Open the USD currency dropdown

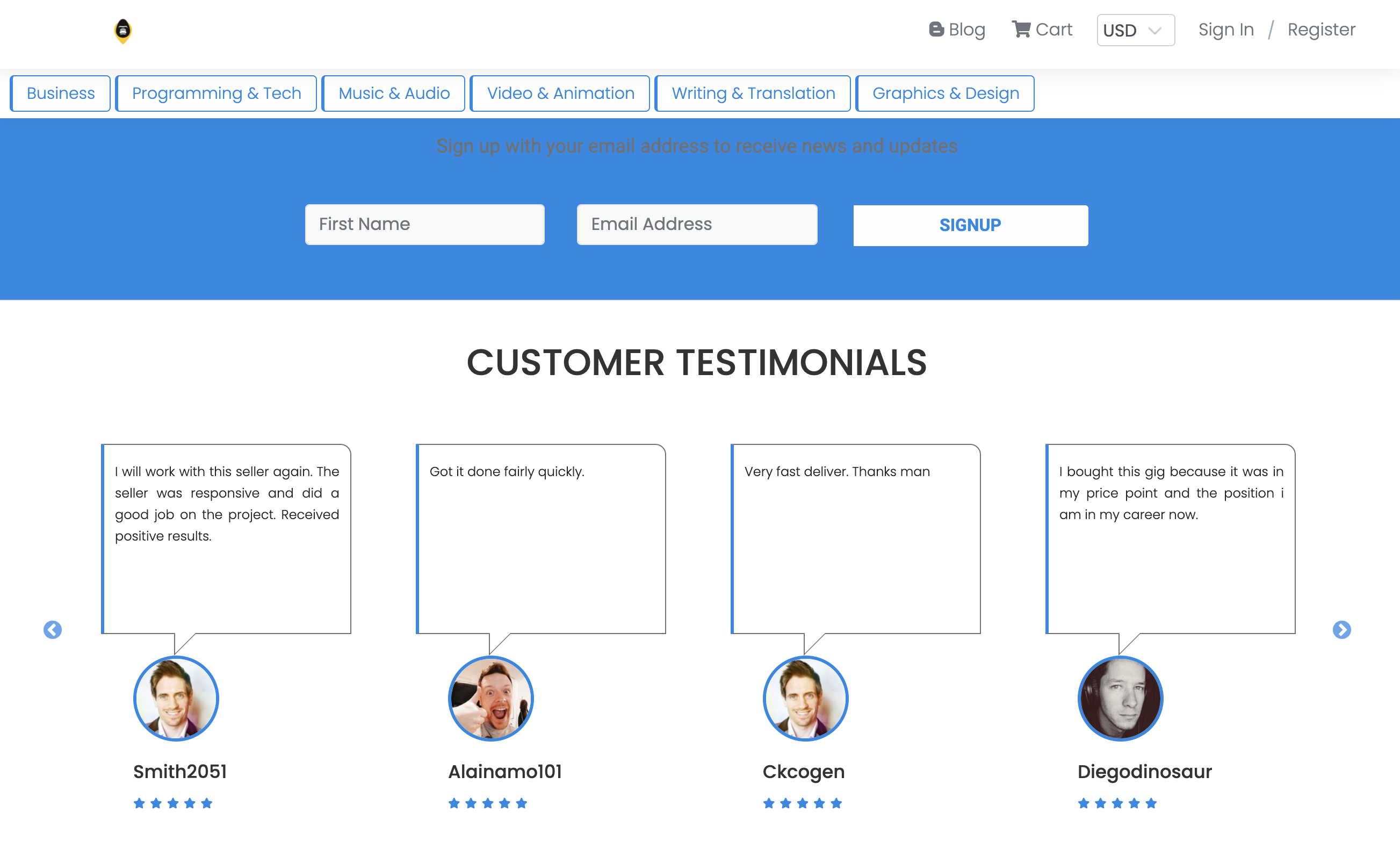tap(1135, 30)
